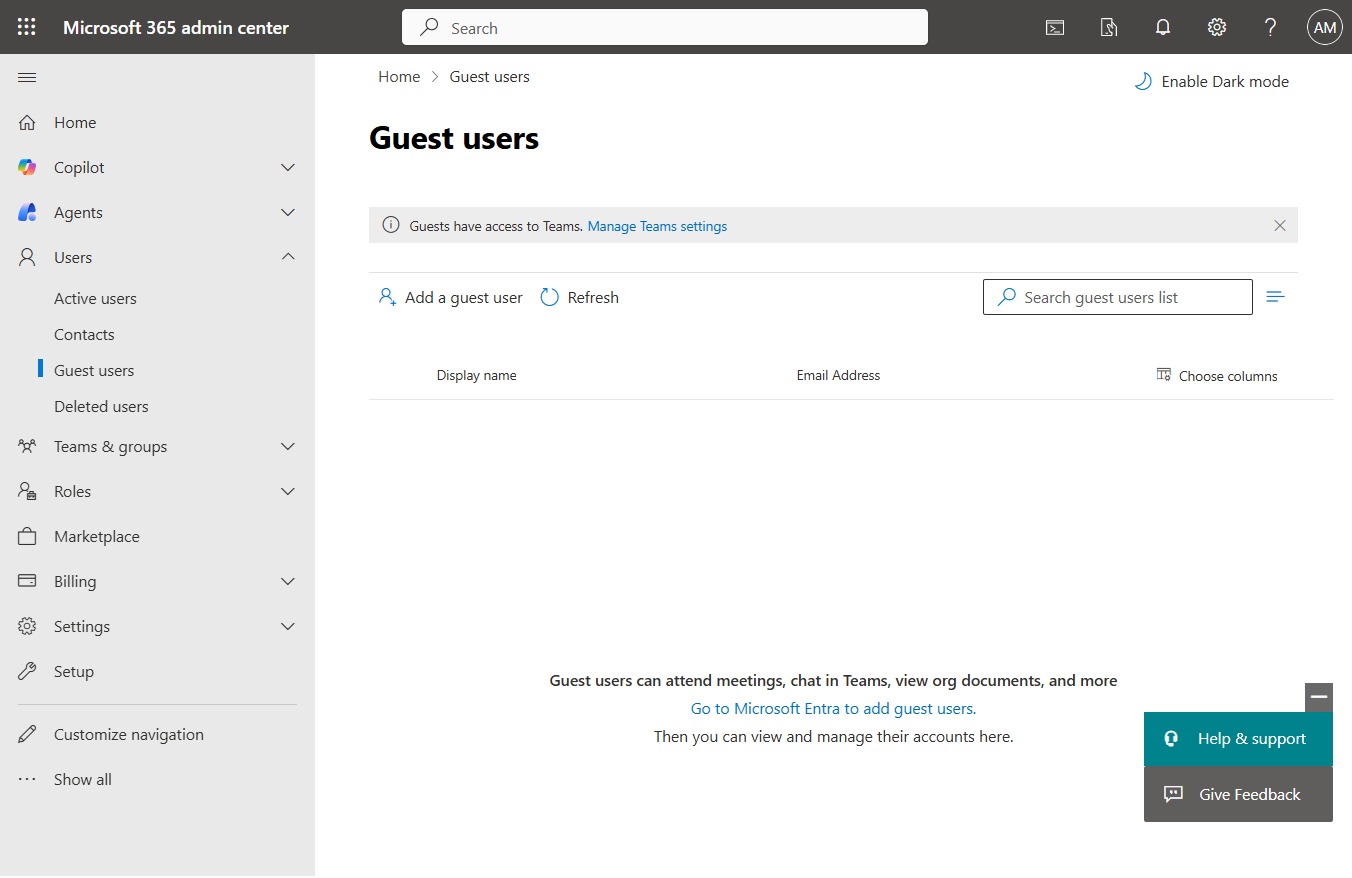Open the settings gear in header
This screenshot has width=1352, height=878.
[1217, 28]
